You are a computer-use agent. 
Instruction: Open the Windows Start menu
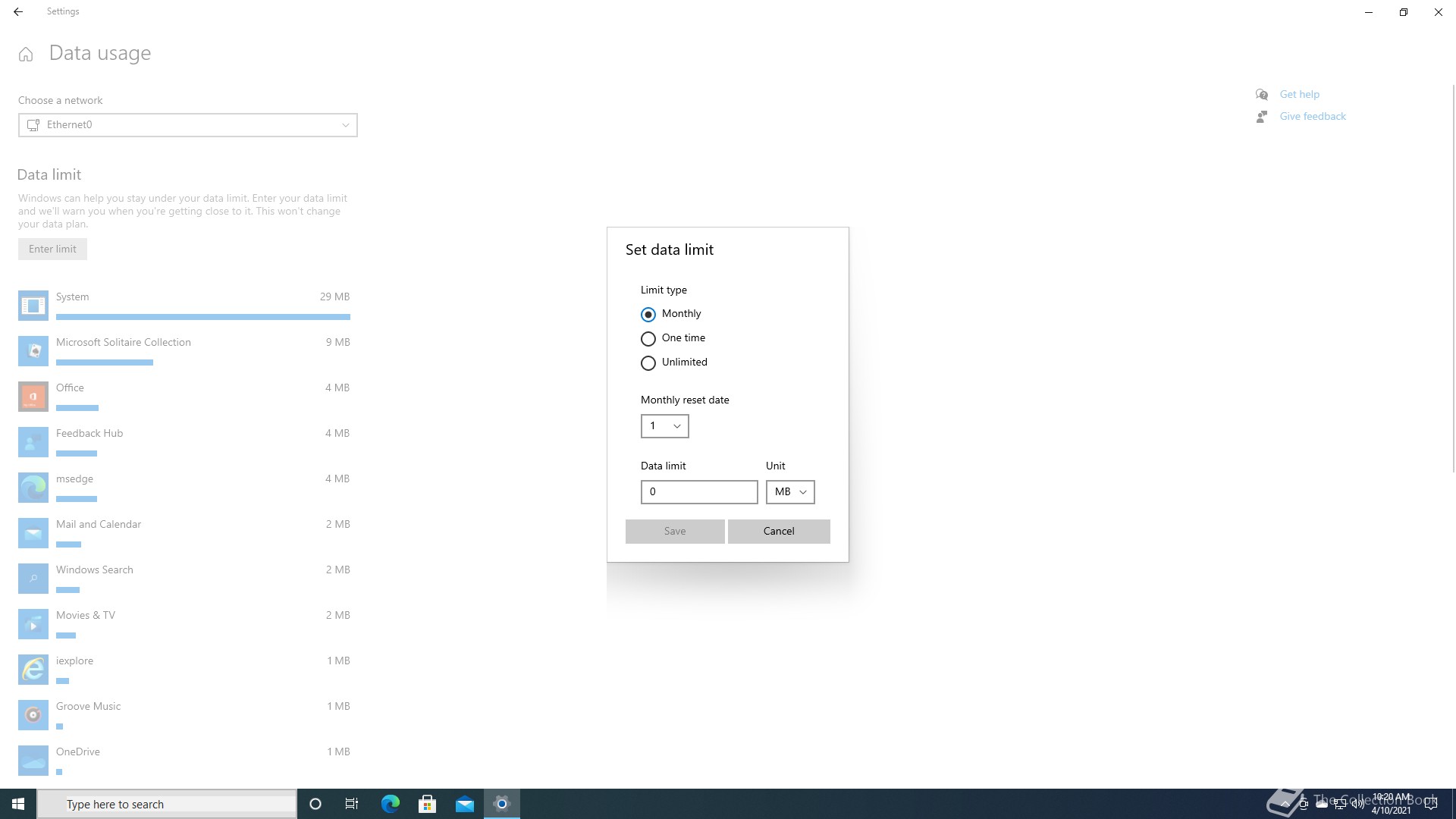click(x=18, y=804)
